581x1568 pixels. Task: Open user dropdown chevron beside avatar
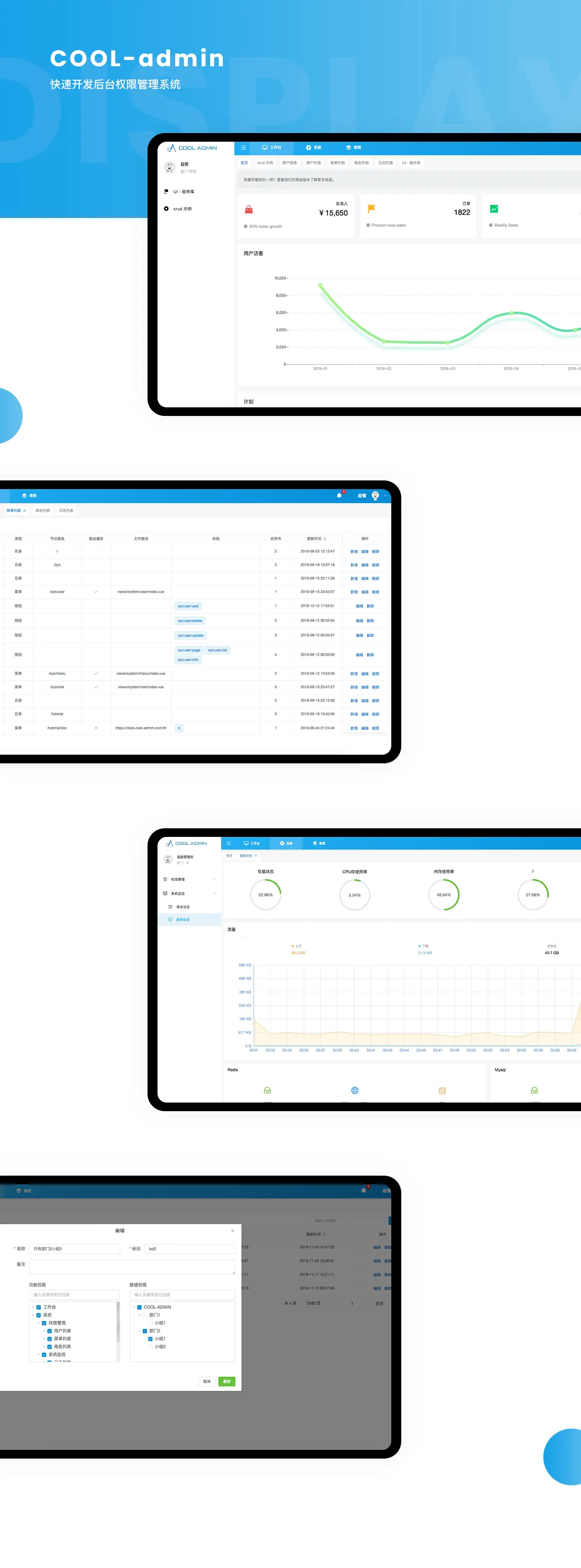385,495
